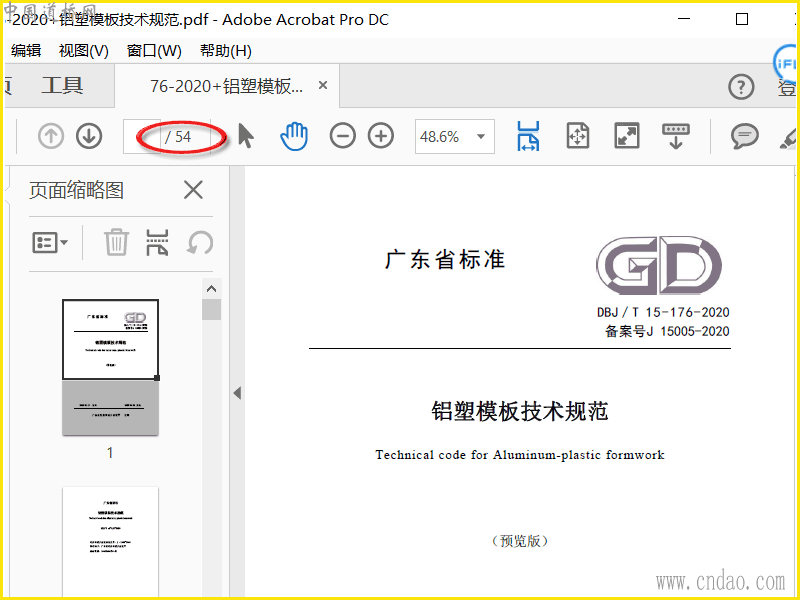The image size is (800, 600).
Task: Choose the selection arrow tool
Action: point(246,136)
